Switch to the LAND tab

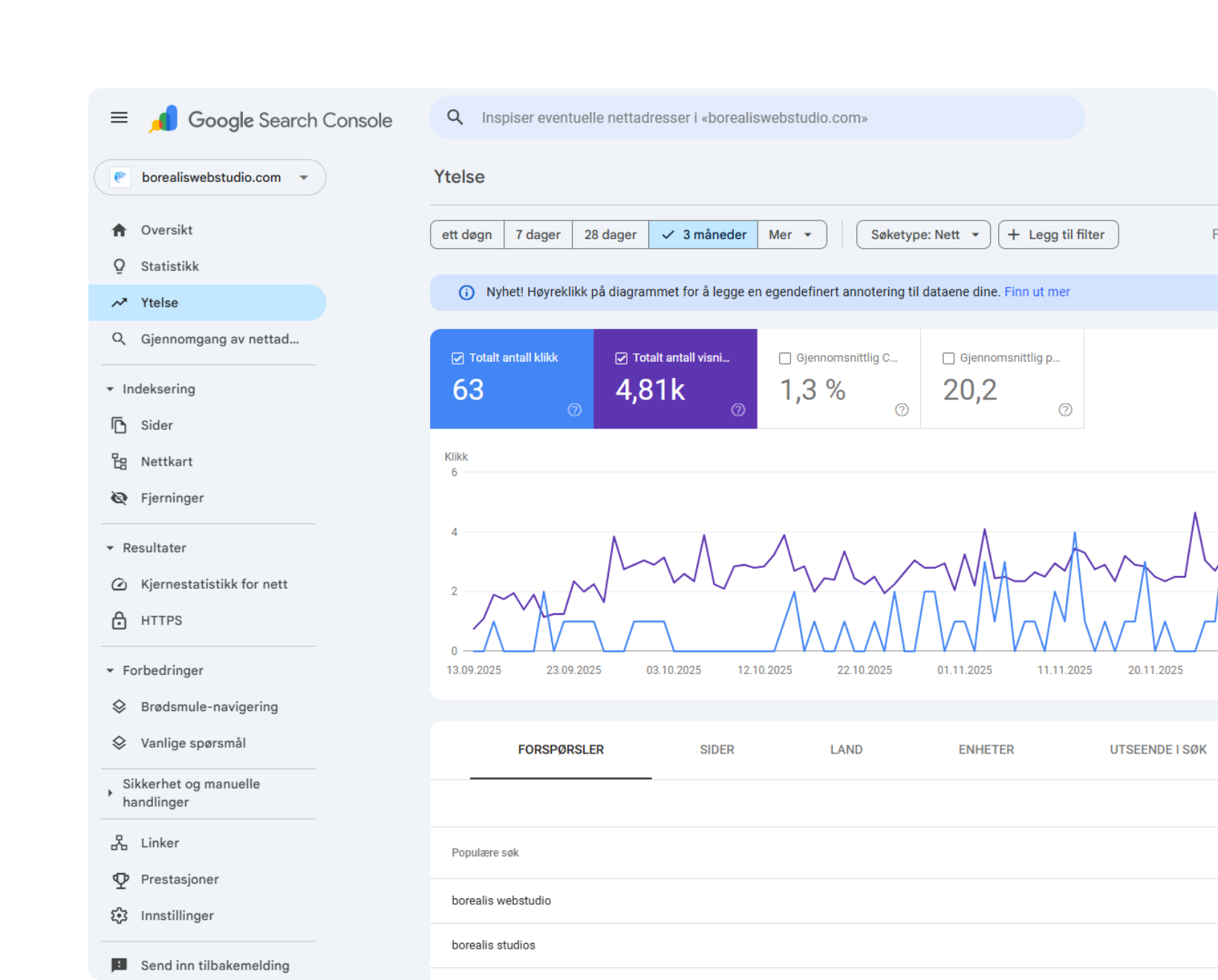point(847,750)
